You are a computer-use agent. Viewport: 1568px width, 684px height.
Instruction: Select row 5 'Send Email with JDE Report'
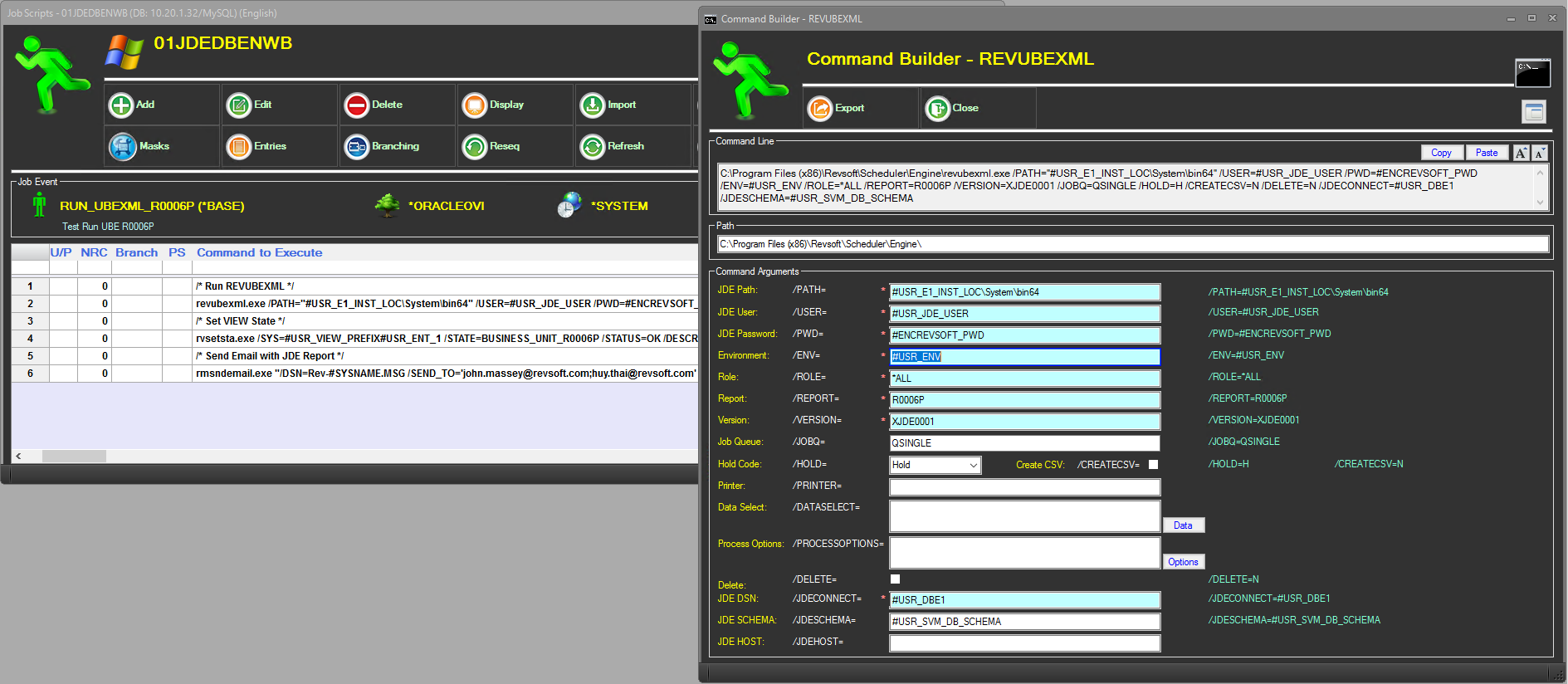(355, 356)
